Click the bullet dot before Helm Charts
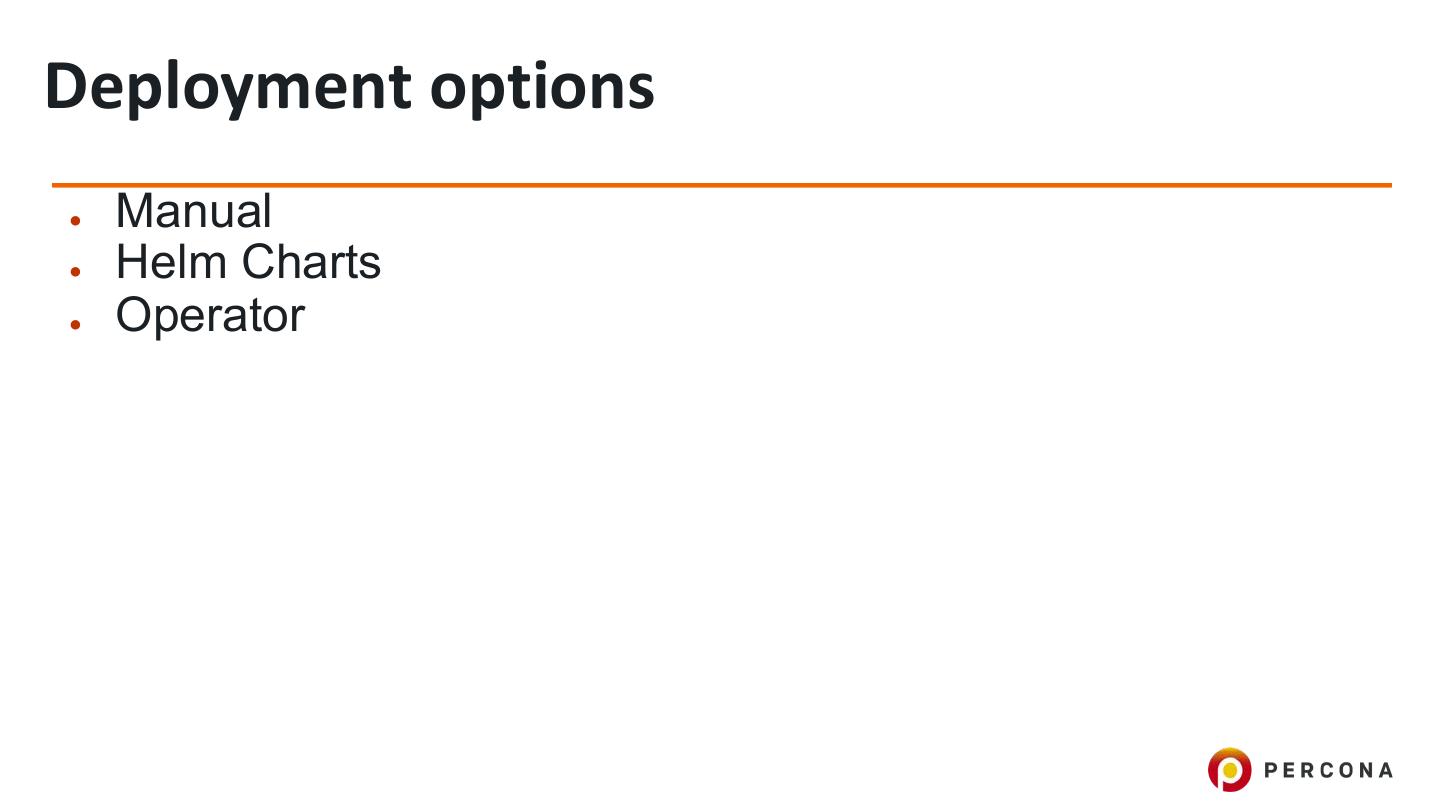The width and height of the screenshot is (1440, 810). coord(75,271)
